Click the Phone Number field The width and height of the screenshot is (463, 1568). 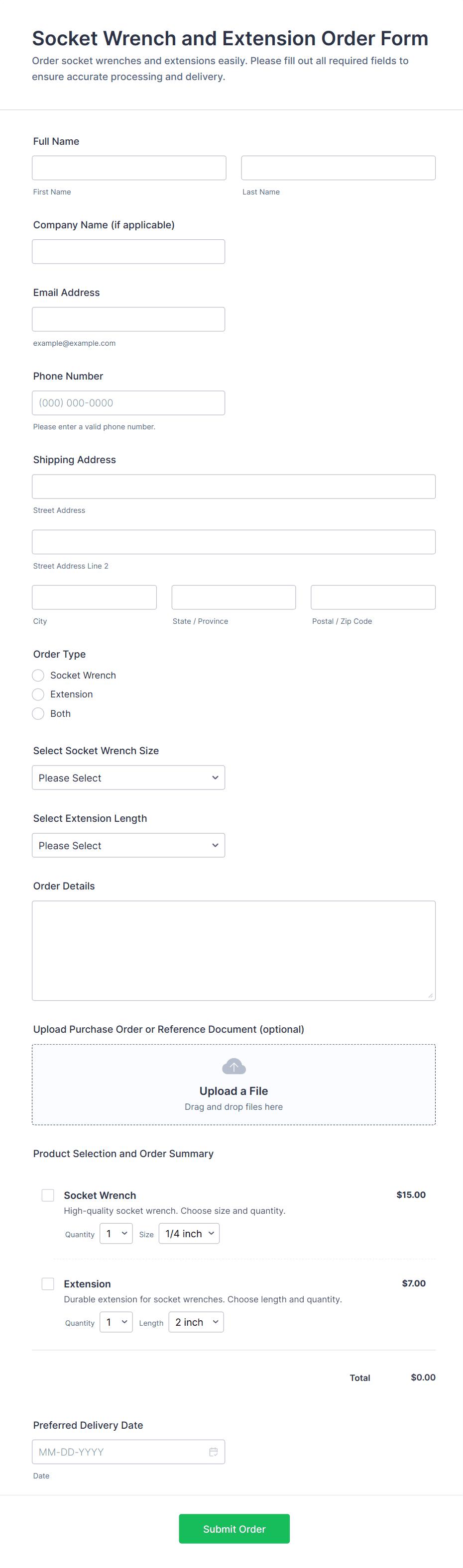point(128,402)
